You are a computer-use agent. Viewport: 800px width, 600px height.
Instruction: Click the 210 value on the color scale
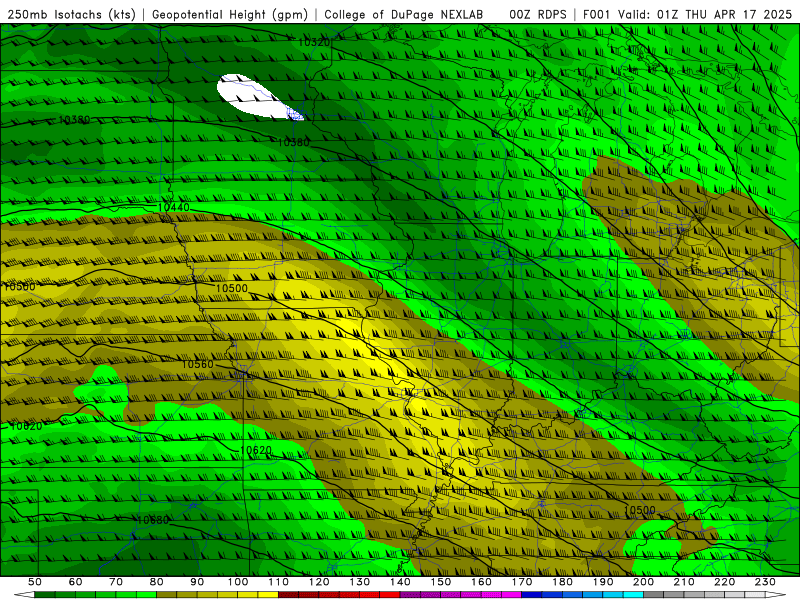(x=684, y=582)
